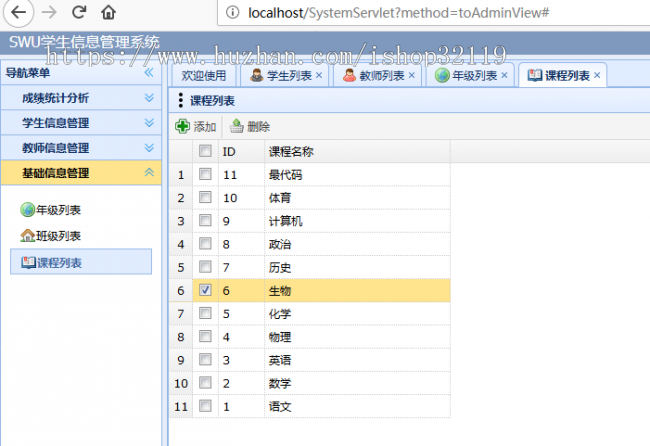
Task: Close the 年级列表 tab
Action: 504,75
